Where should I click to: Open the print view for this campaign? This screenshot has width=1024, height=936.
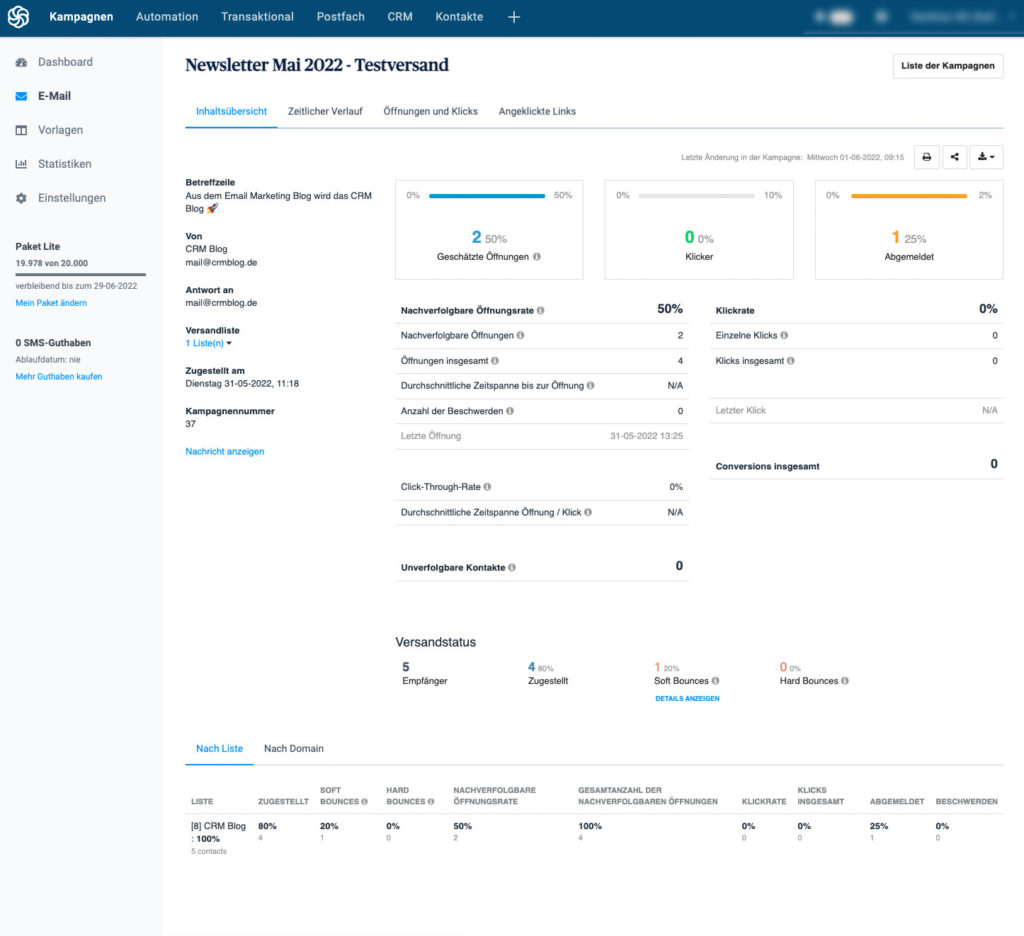coord(928,157)
